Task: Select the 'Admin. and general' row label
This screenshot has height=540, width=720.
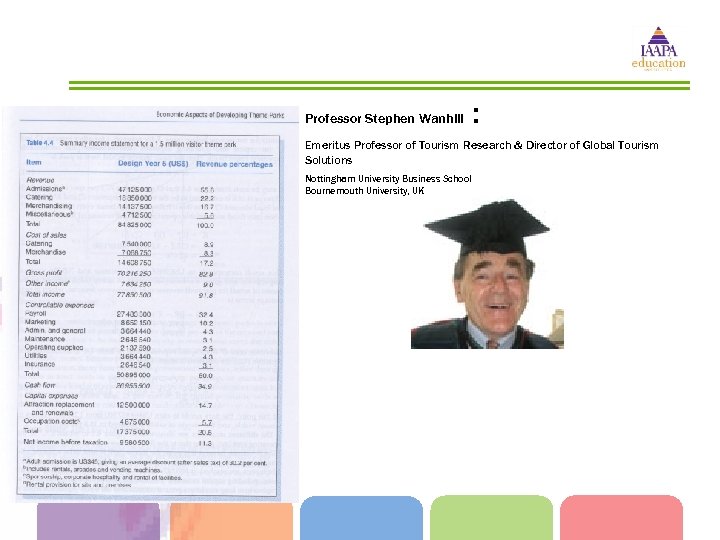Action: 55,331
